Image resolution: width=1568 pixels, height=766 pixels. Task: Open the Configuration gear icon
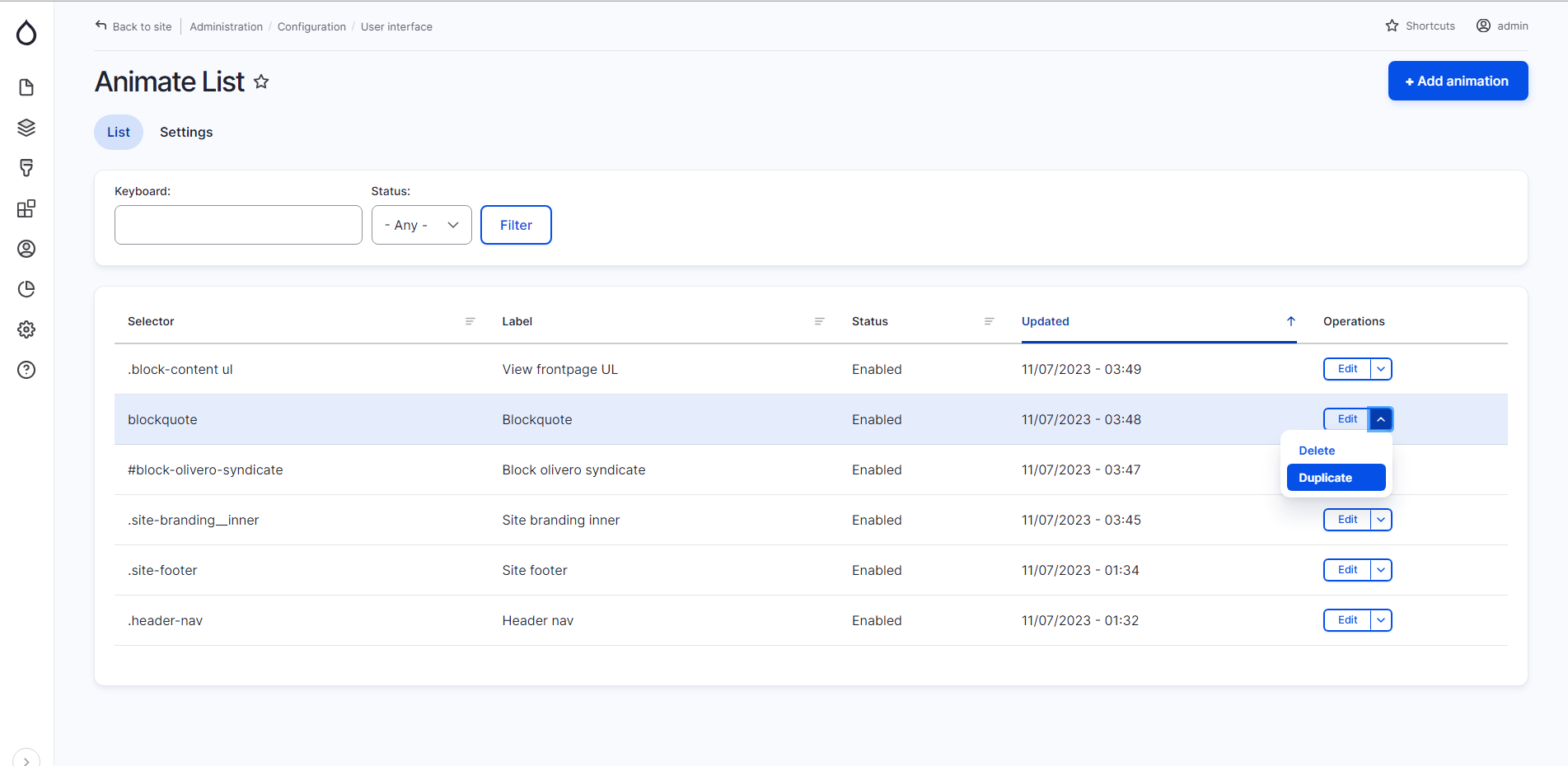(26, 329)
